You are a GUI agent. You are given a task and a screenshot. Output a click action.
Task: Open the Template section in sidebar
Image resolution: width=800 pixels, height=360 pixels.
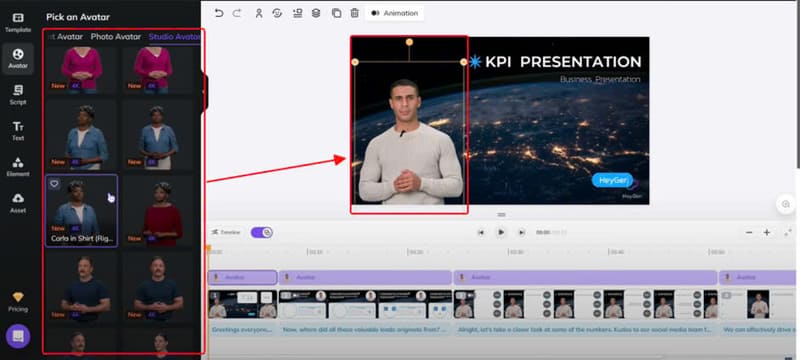tap(18, 22)
